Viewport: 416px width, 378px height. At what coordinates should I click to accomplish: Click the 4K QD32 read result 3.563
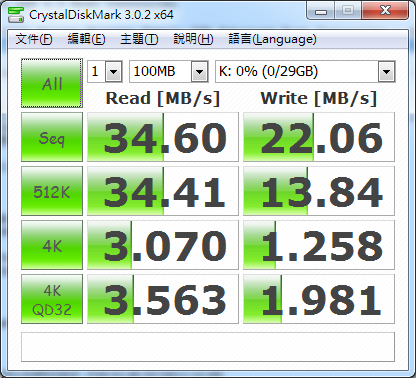(163, 299)
